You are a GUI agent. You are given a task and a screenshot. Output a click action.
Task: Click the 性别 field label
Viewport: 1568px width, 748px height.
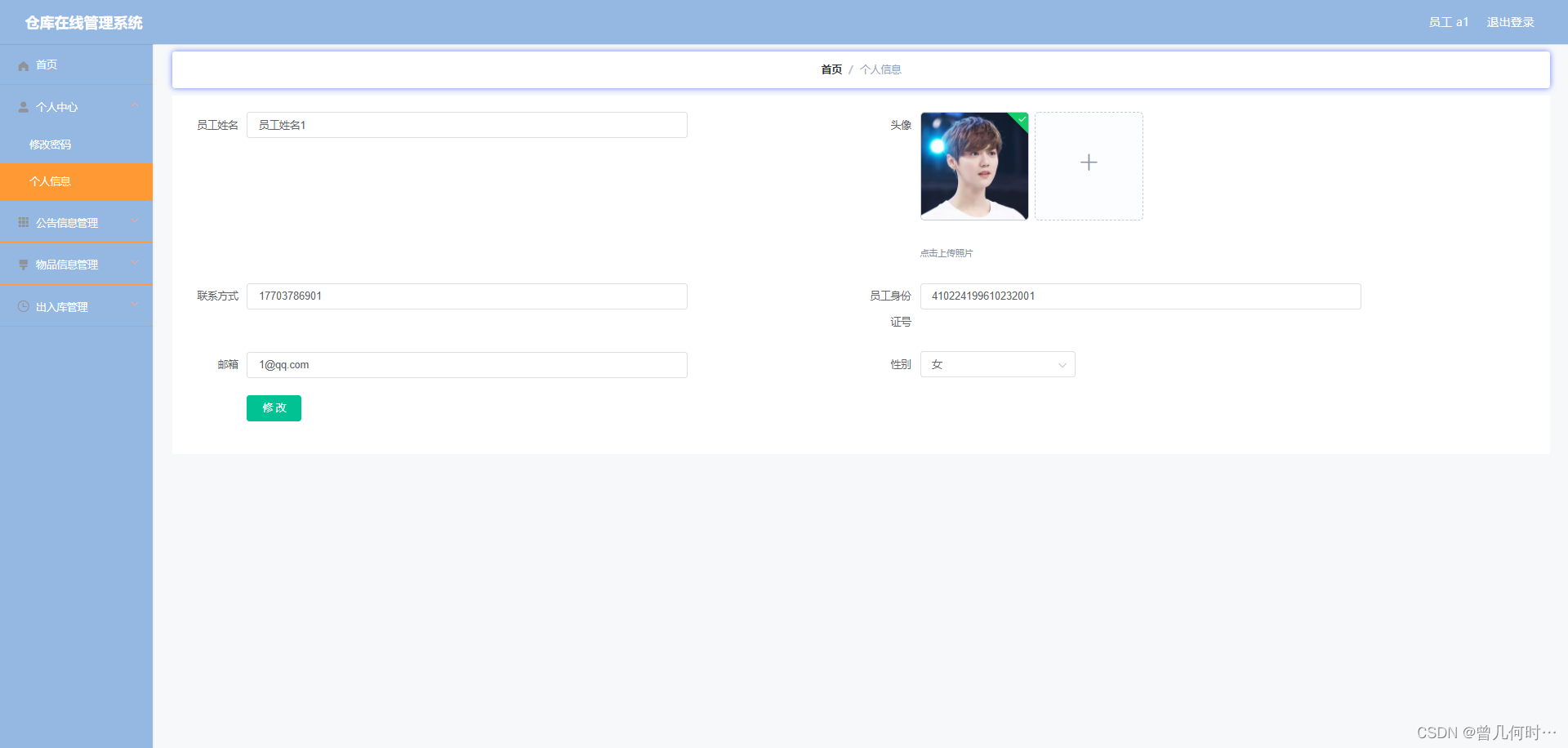(901, 364)
